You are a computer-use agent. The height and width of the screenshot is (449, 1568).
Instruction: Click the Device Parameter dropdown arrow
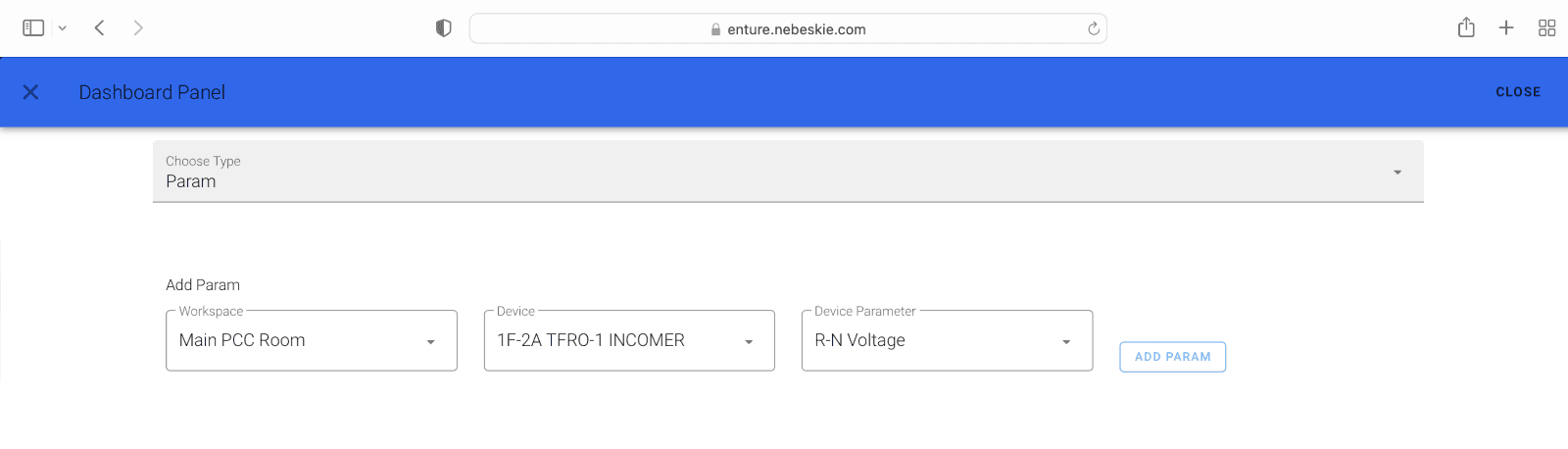pos(1066,342)
